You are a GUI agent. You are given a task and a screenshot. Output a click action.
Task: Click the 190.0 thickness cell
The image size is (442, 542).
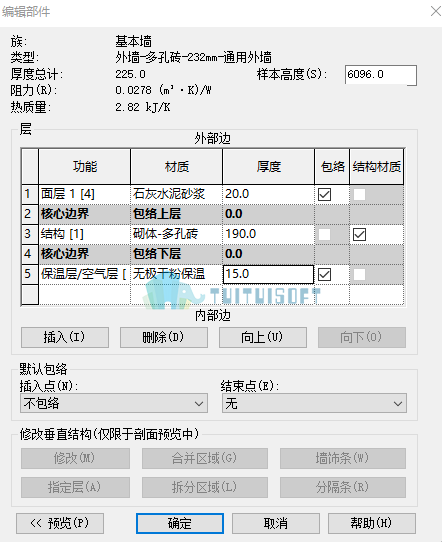point(269,234)
